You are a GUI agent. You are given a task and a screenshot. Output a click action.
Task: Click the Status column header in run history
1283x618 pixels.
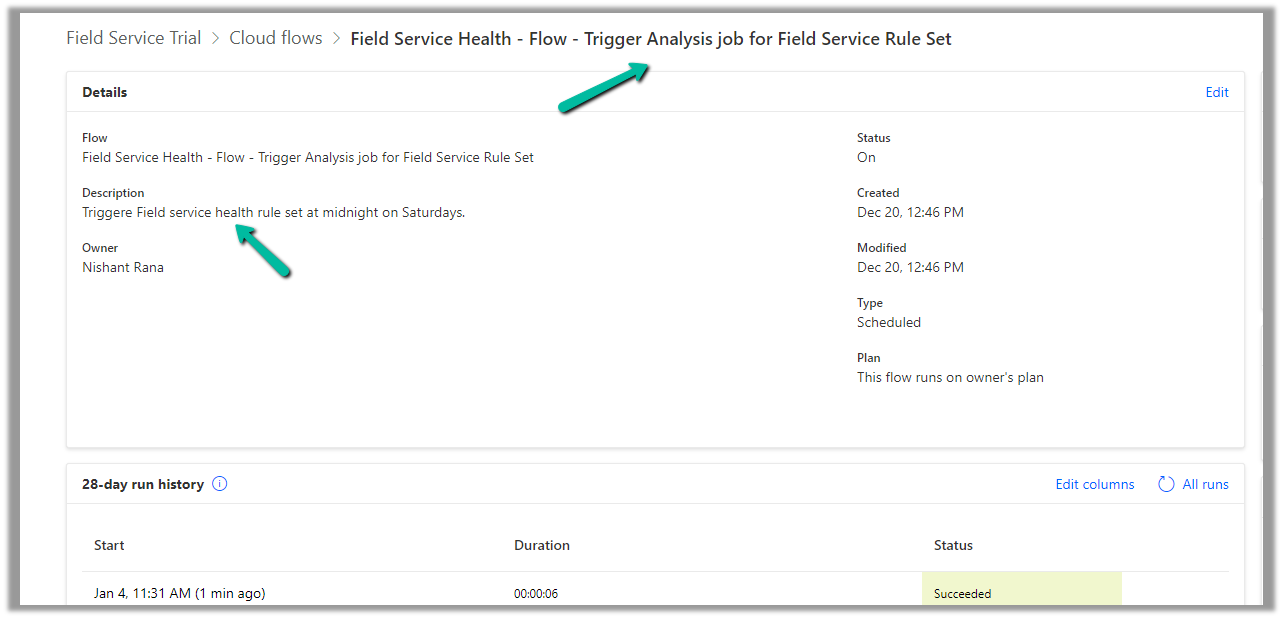point(953,545)
